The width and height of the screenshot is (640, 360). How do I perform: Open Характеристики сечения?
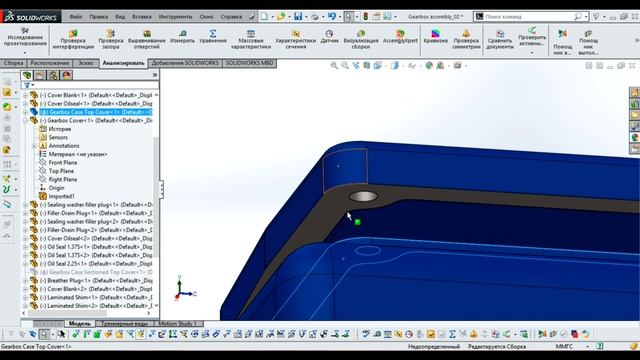[x=296, y=39]
